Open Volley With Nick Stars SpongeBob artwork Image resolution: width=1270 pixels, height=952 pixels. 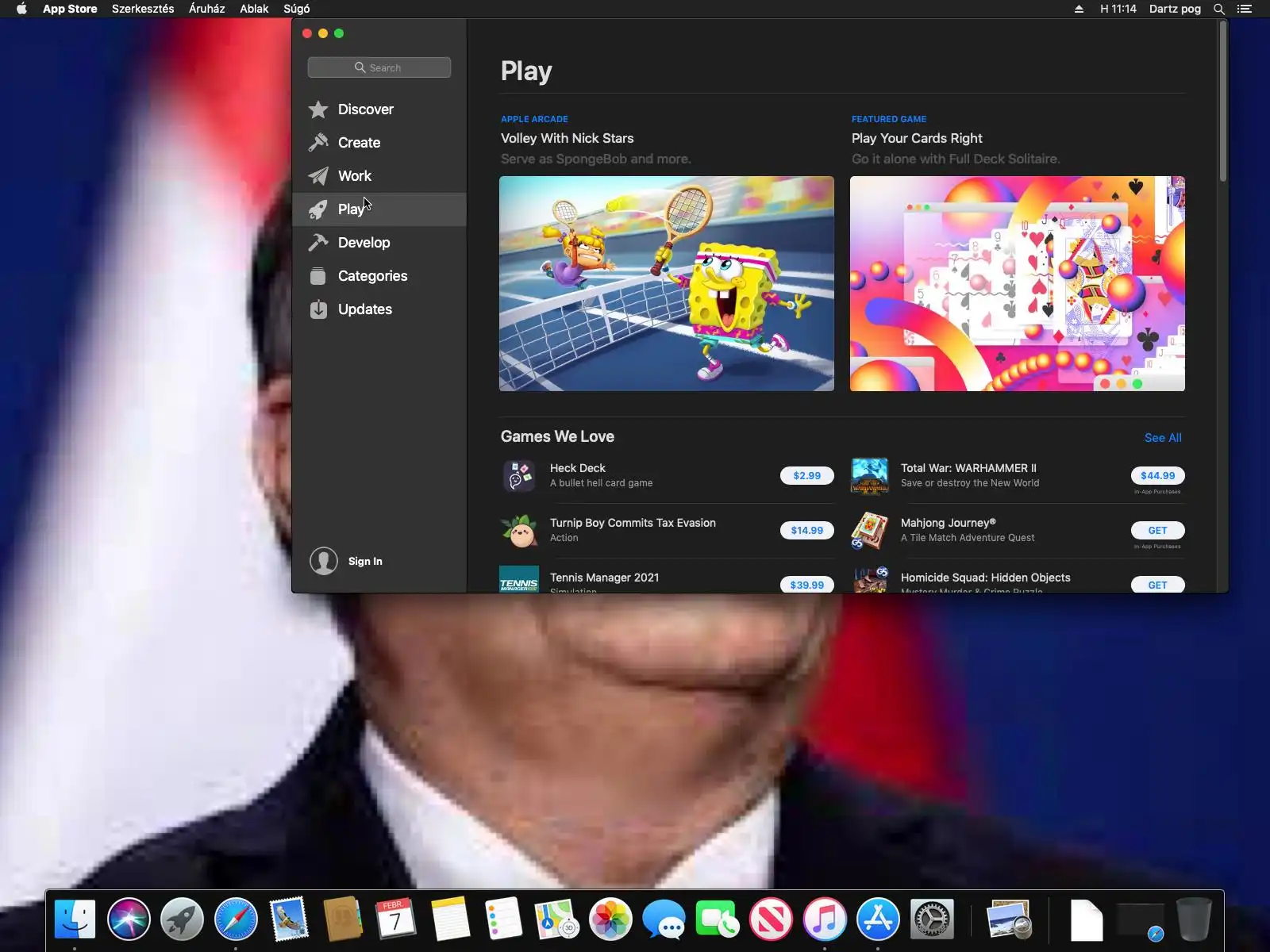(667, 283)
